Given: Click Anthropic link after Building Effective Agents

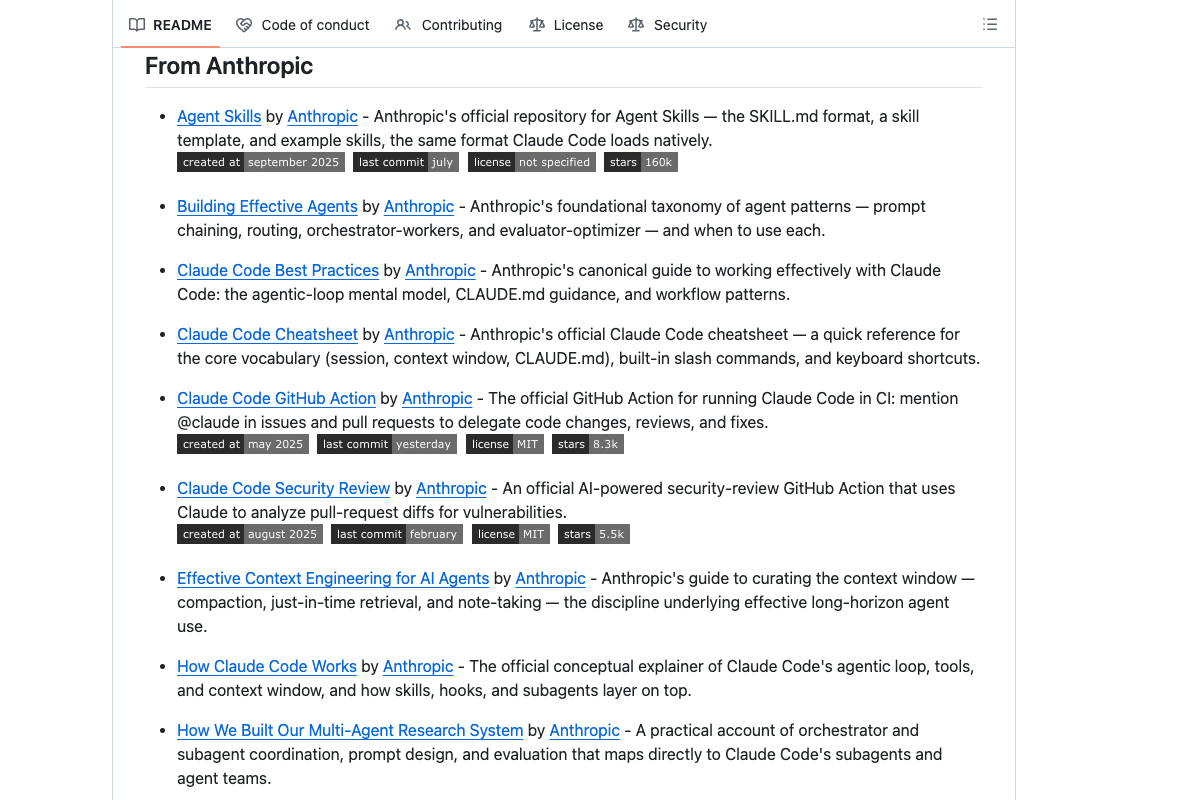Looking at the screenshot, I should coord(419,206).
